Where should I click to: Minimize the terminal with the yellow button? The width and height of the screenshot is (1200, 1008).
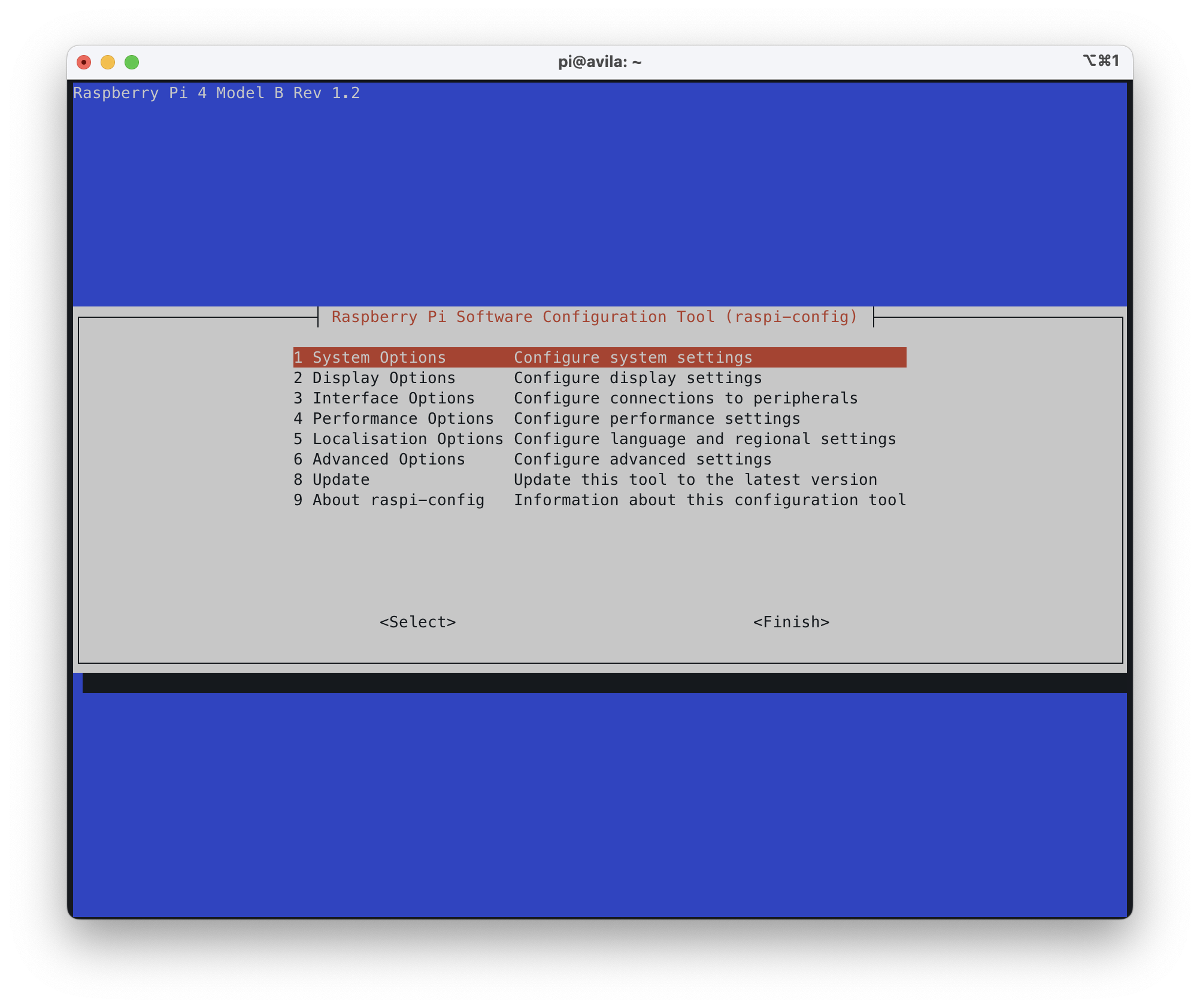pyautogui.click(x=108, y=62)
